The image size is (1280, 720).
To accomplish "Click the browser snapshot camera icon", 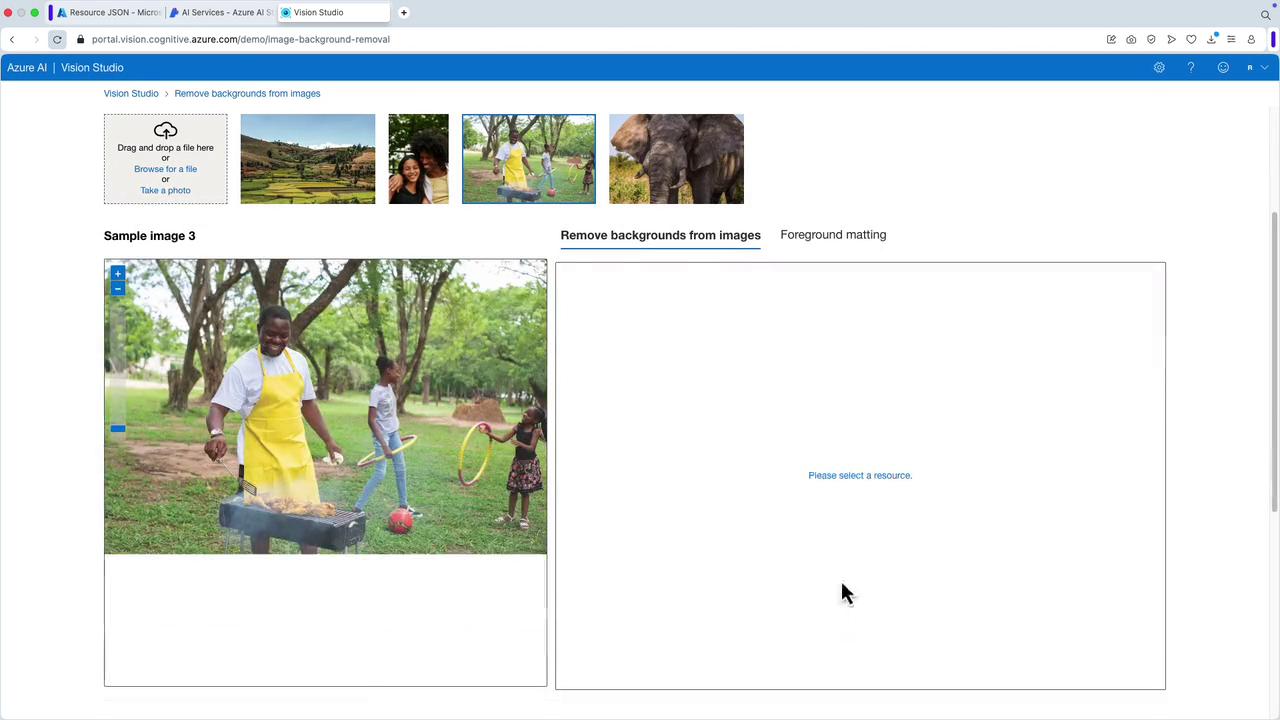I will (1131, 40).
